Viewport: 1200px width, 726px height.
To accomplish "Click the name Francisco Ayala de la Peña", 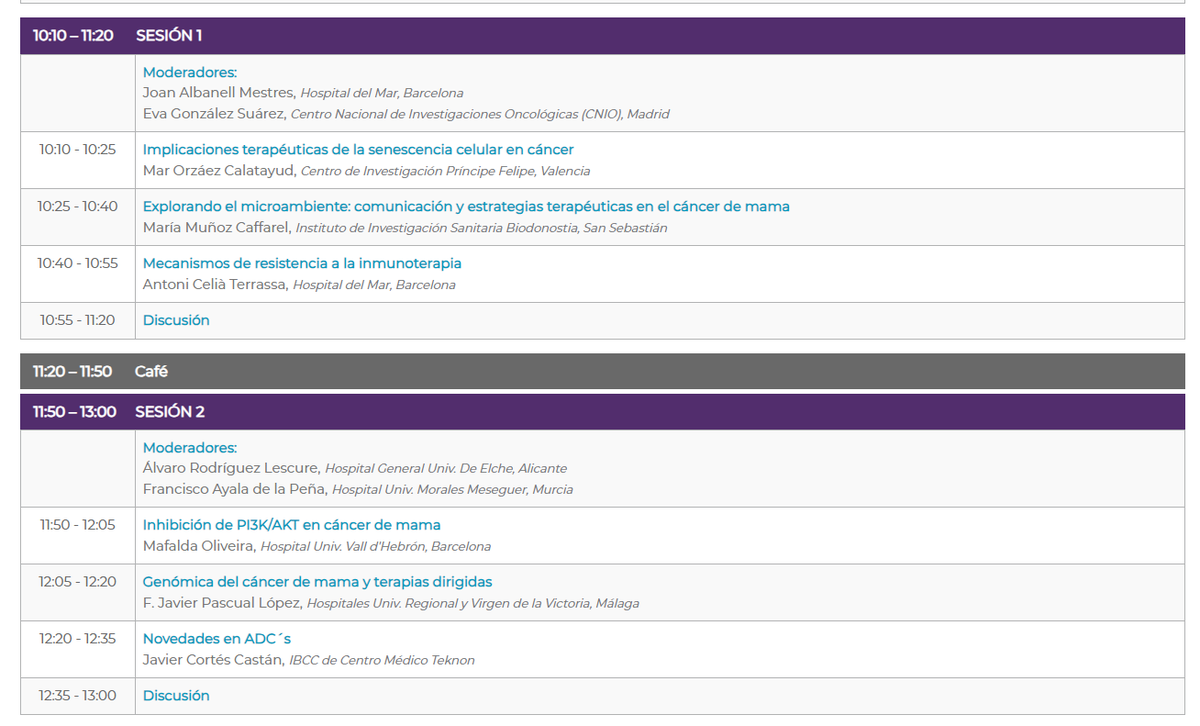I will tap(235, 490).
